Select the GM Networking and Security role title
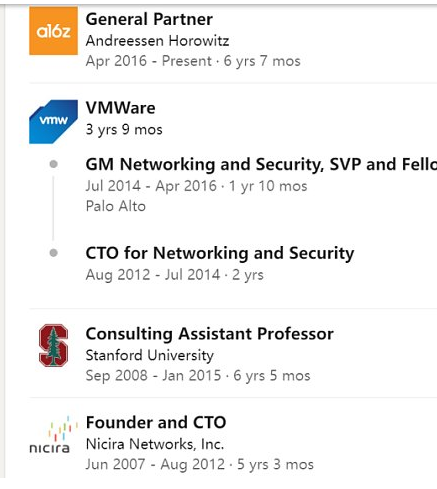The width and height of the screenshot is (437, 489). [x=261, y=164]
